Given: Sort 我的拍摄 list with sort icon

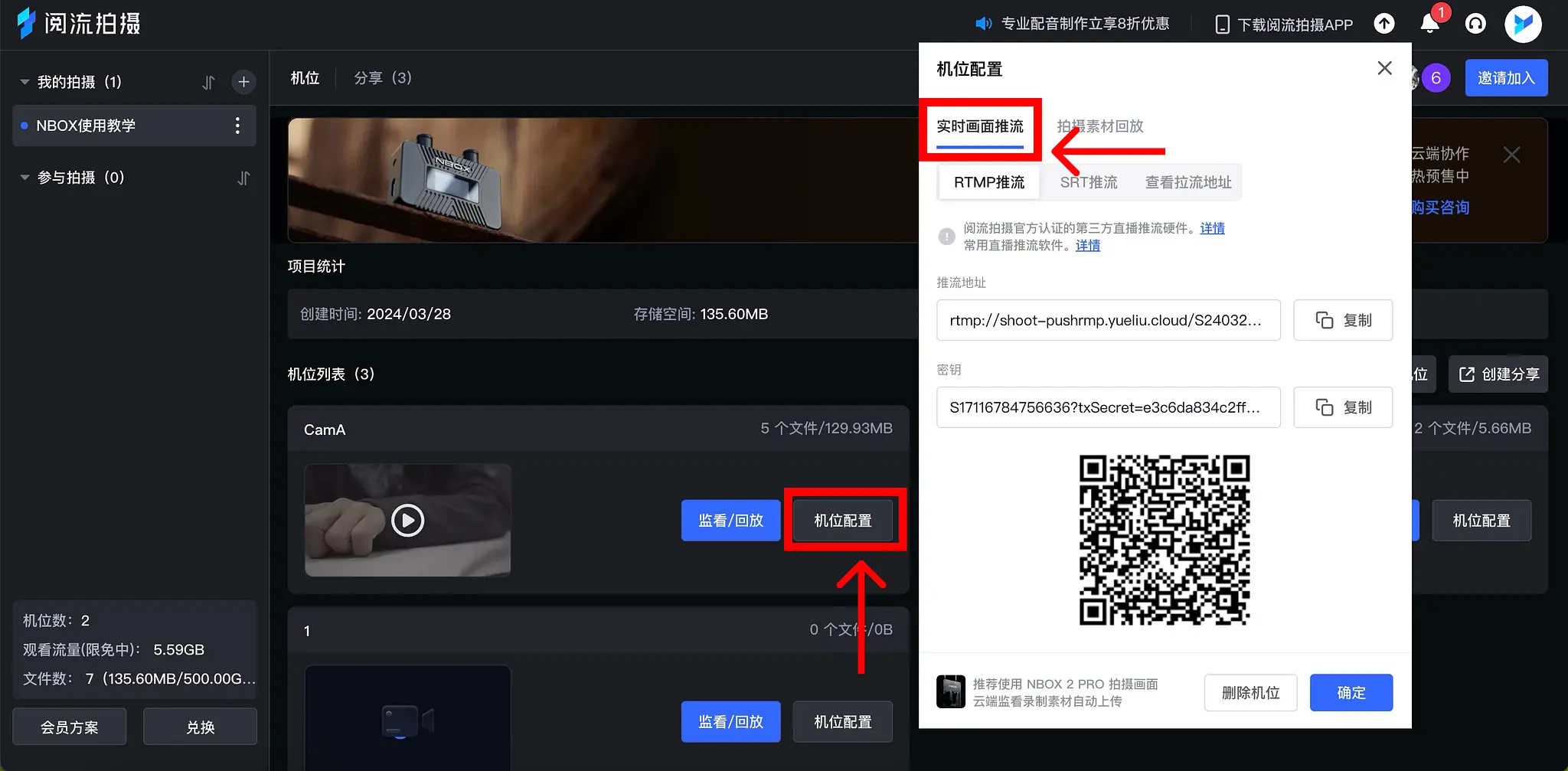Looking at the screenshot, I should click(x=208, y=83).
